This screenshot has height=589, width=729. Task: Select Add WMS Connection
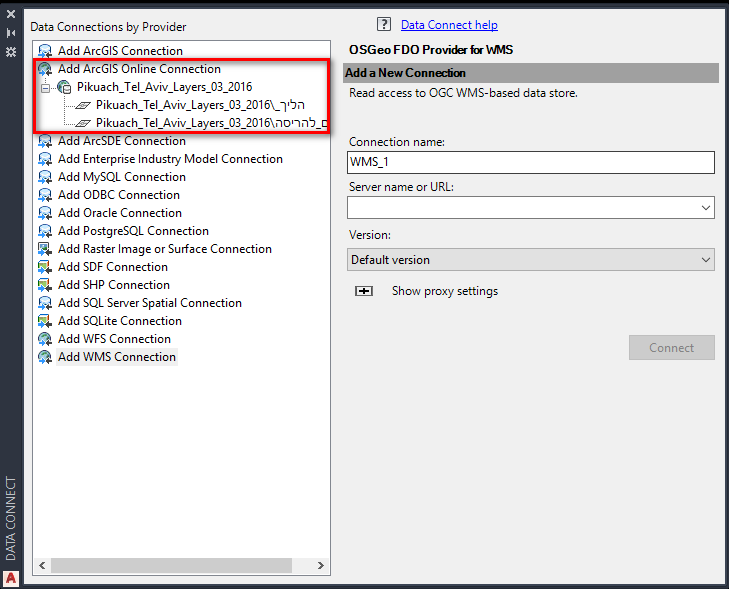(x=117, y=357)
